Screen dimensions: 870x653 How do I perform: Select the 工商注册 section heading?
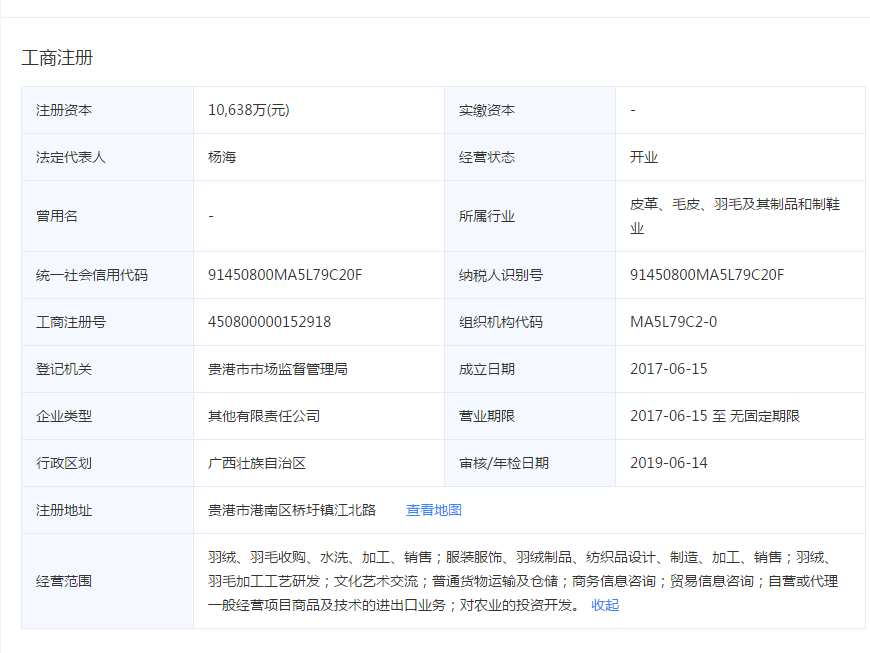click(x=57, y=58)
